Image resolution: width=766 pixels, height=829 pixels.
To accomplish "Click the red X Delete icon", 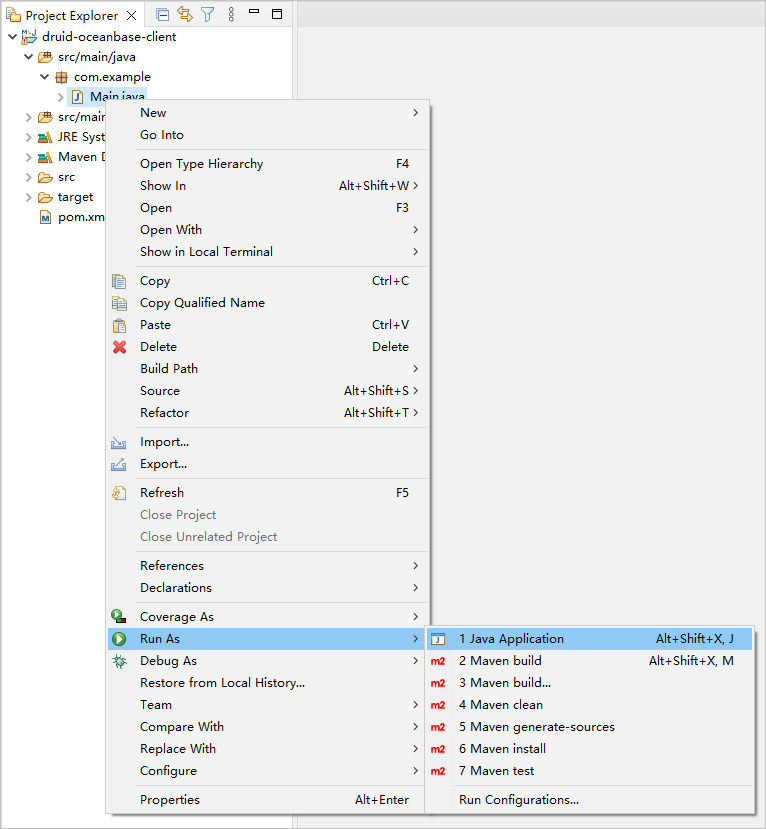I will pos(119,347).
